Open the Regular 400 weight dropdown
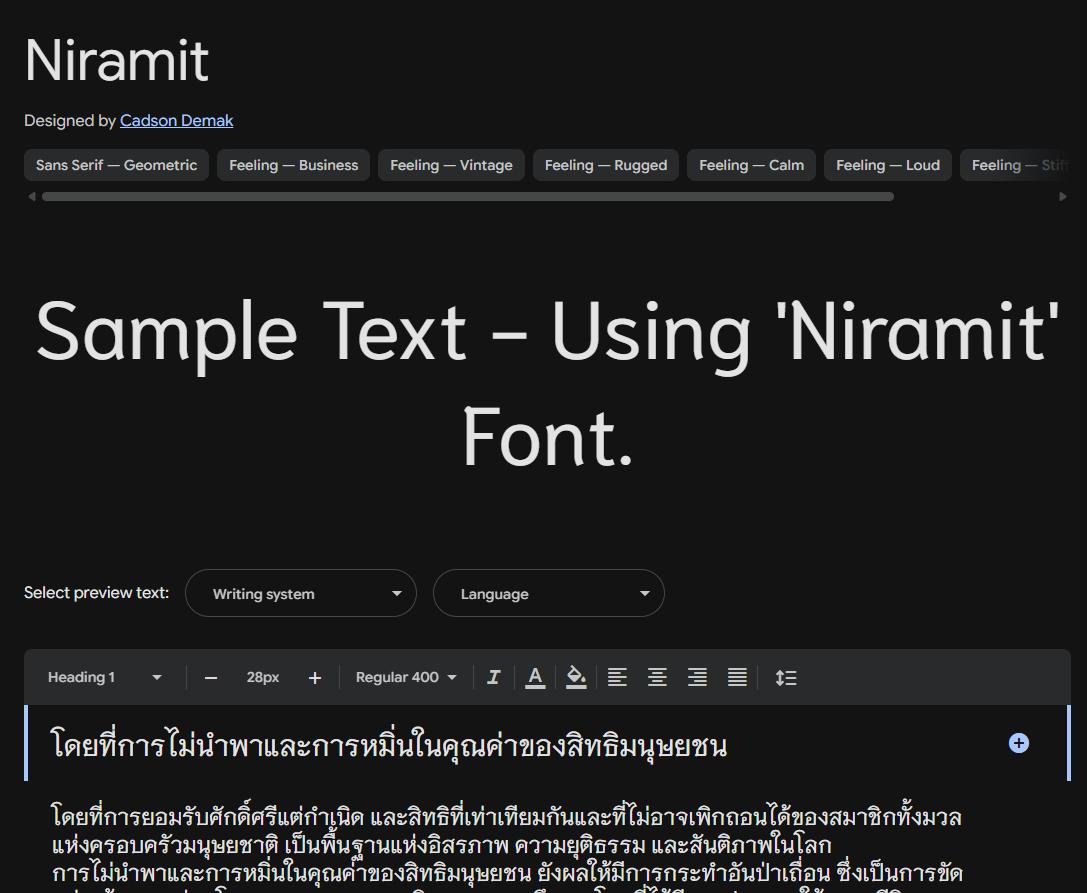The width and height of the screenshot is (1087, 893). pyautogui.click(x=406, y=677)
